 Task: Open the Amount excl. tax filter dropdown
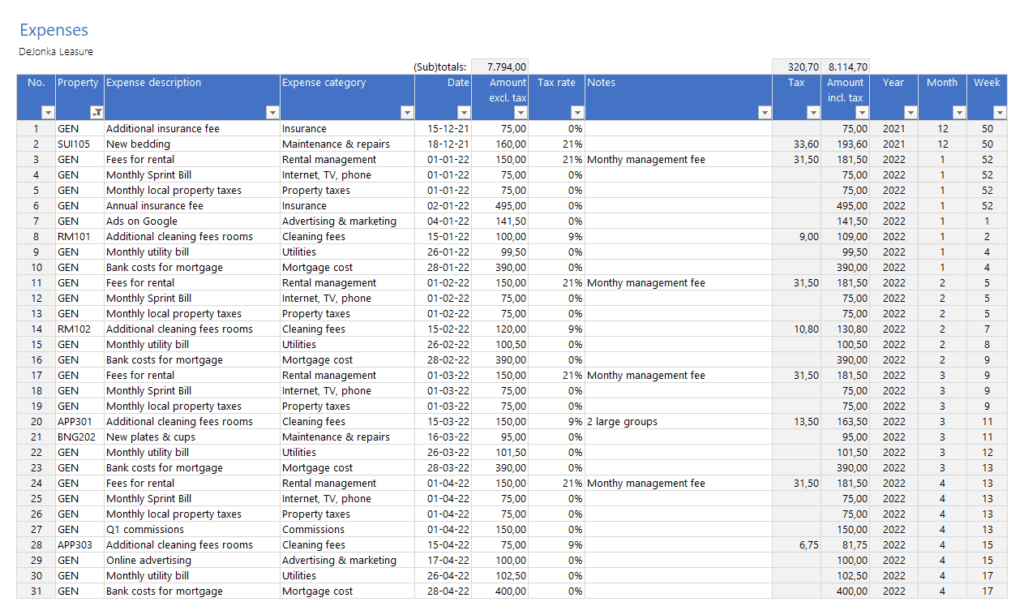tap(522, 114)
